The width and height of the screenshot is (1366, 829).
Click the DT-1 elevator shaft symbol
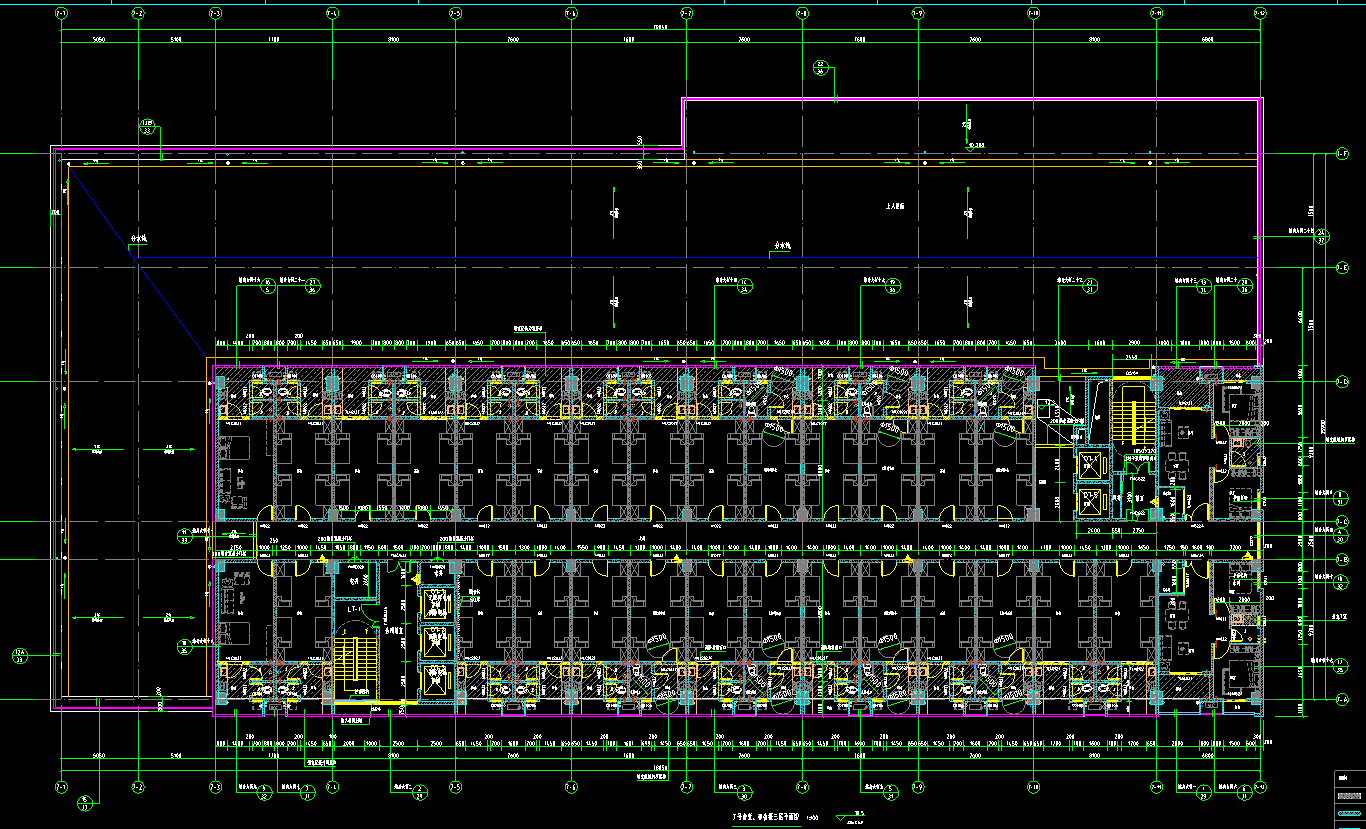pyautogui.click(x=1088, y=463)
